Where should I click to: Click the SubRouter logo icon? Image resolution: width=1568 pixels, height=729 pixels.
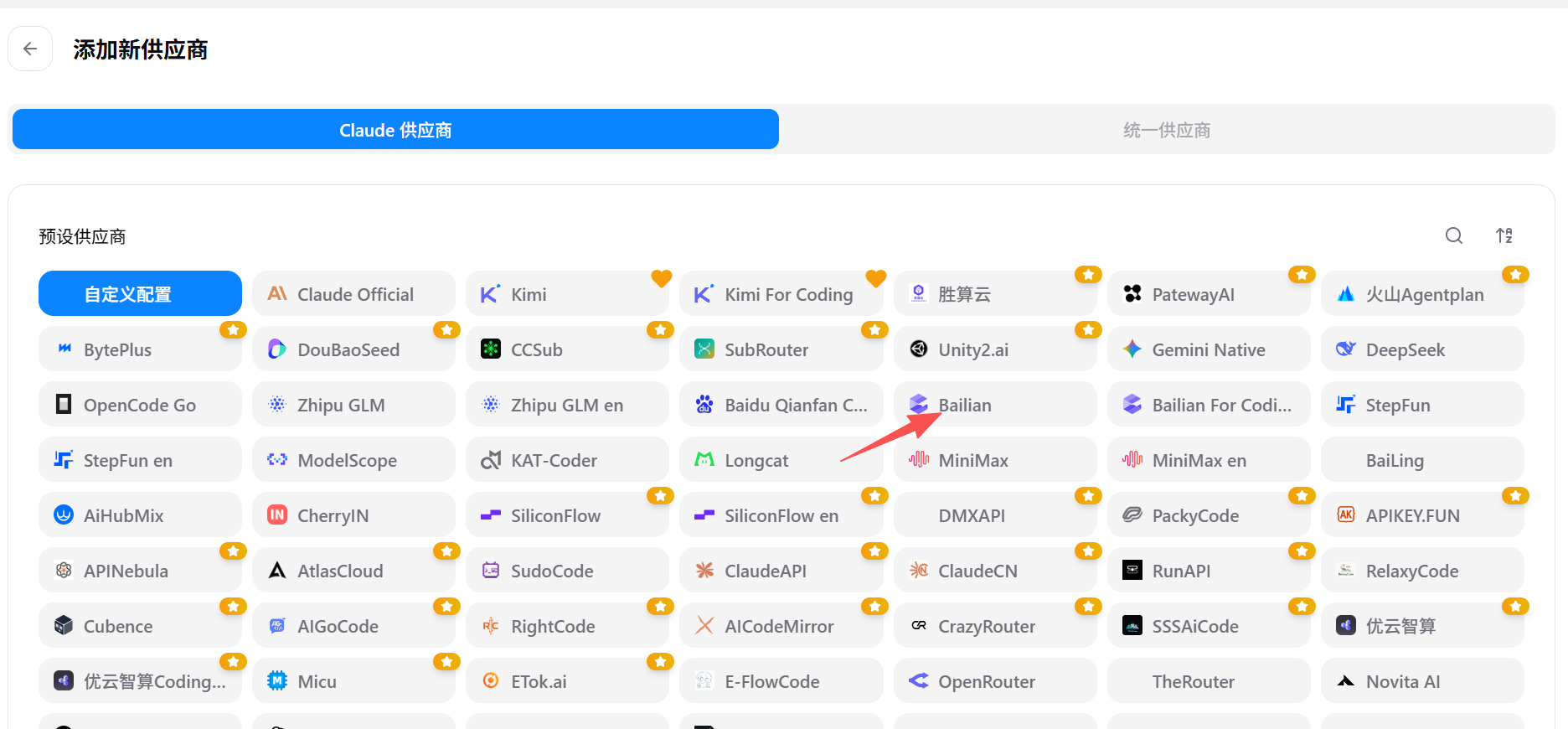pos(704,349)
